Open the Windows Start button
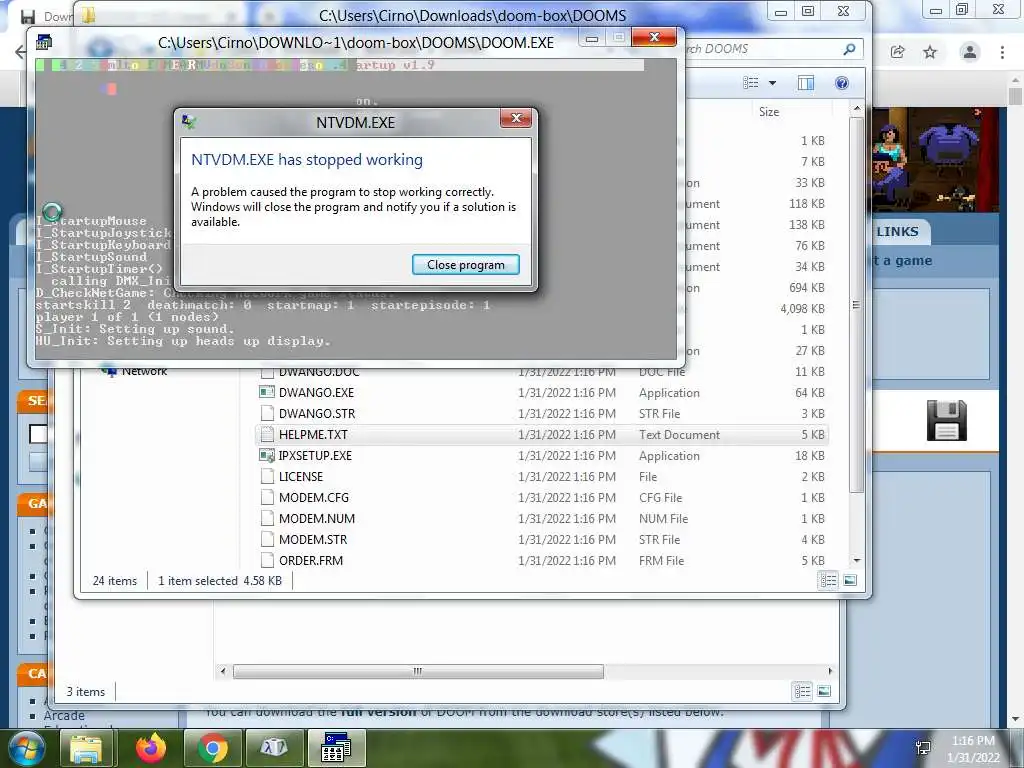Viewport: 1024px width, 768px height. (x=25, y=748)
